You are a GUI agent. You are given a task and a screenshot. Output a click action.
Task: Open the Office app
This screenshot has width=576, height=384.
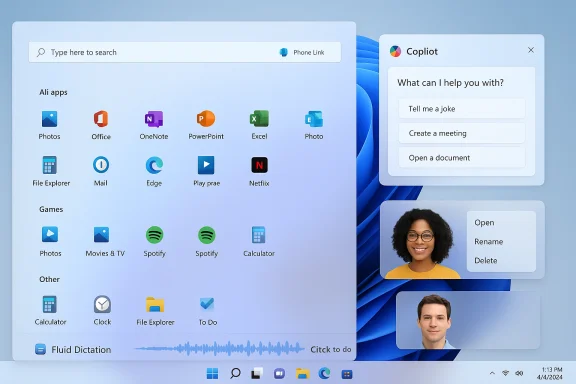pos(101,125)
